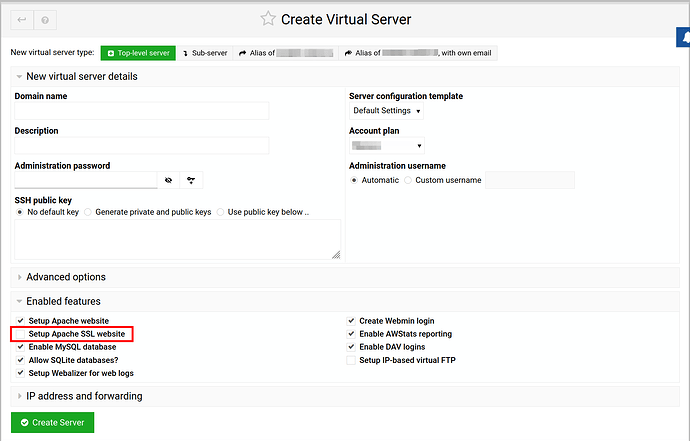Toggle password visibility eye icon

pyautogui.click(x=169, y=180)
